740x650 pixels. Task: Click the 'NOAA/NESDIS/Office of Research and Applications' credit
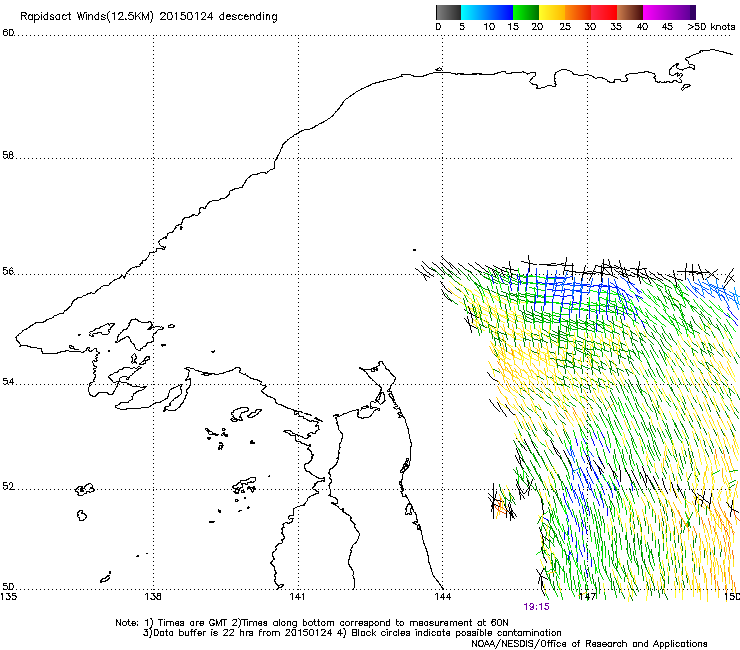(589, 644)
